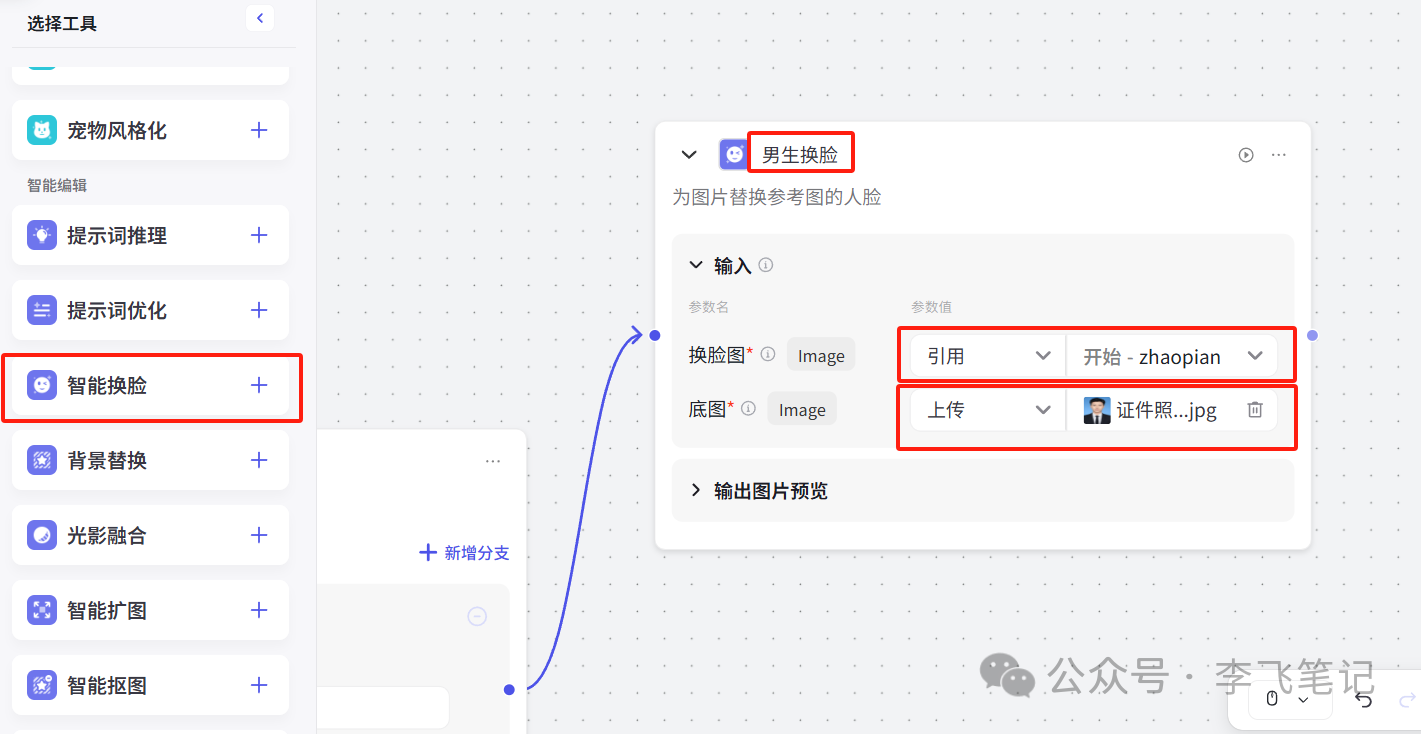Viewport: 1421px width, 734px height.
Task: Open the 引用 dropdown for 换脸图
Action: (983, 355)
